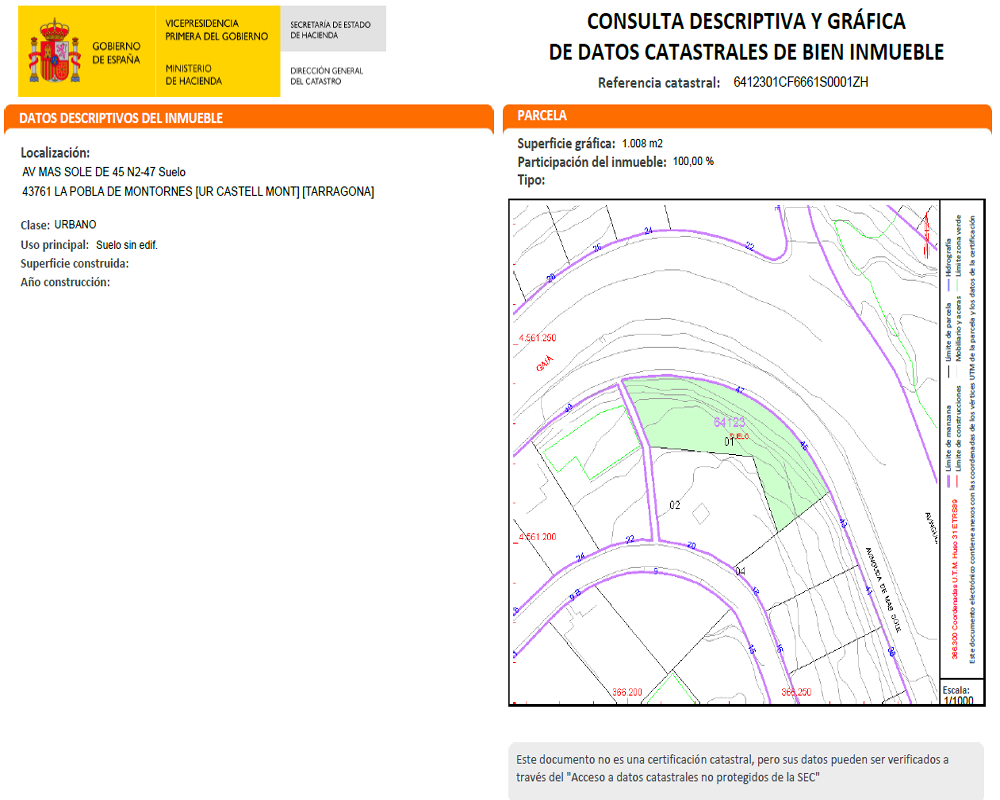Open the Parcela section header
Viewport: 1000px width, 800px height.
(x=542, y=117)
